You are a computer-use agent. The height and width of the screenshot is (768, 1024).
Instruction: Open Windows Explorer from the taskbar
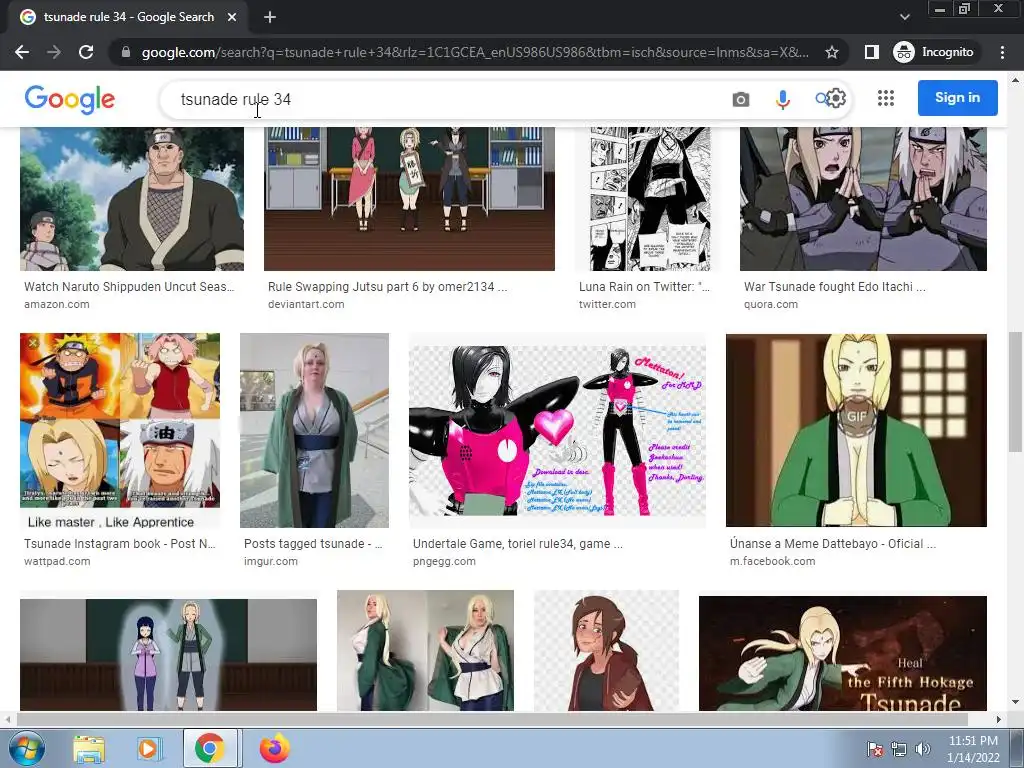89,749
